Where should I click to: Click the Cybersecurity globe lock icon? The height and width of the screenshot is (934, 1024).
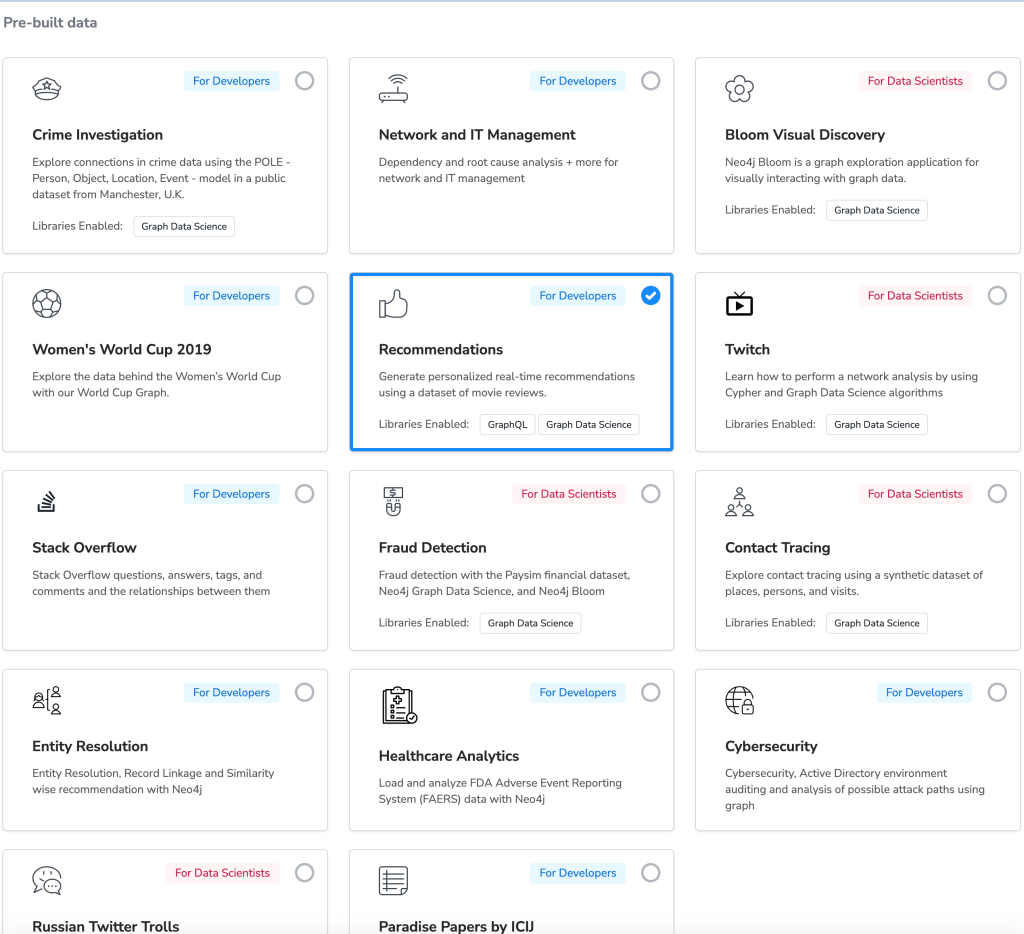pos(739,700)
